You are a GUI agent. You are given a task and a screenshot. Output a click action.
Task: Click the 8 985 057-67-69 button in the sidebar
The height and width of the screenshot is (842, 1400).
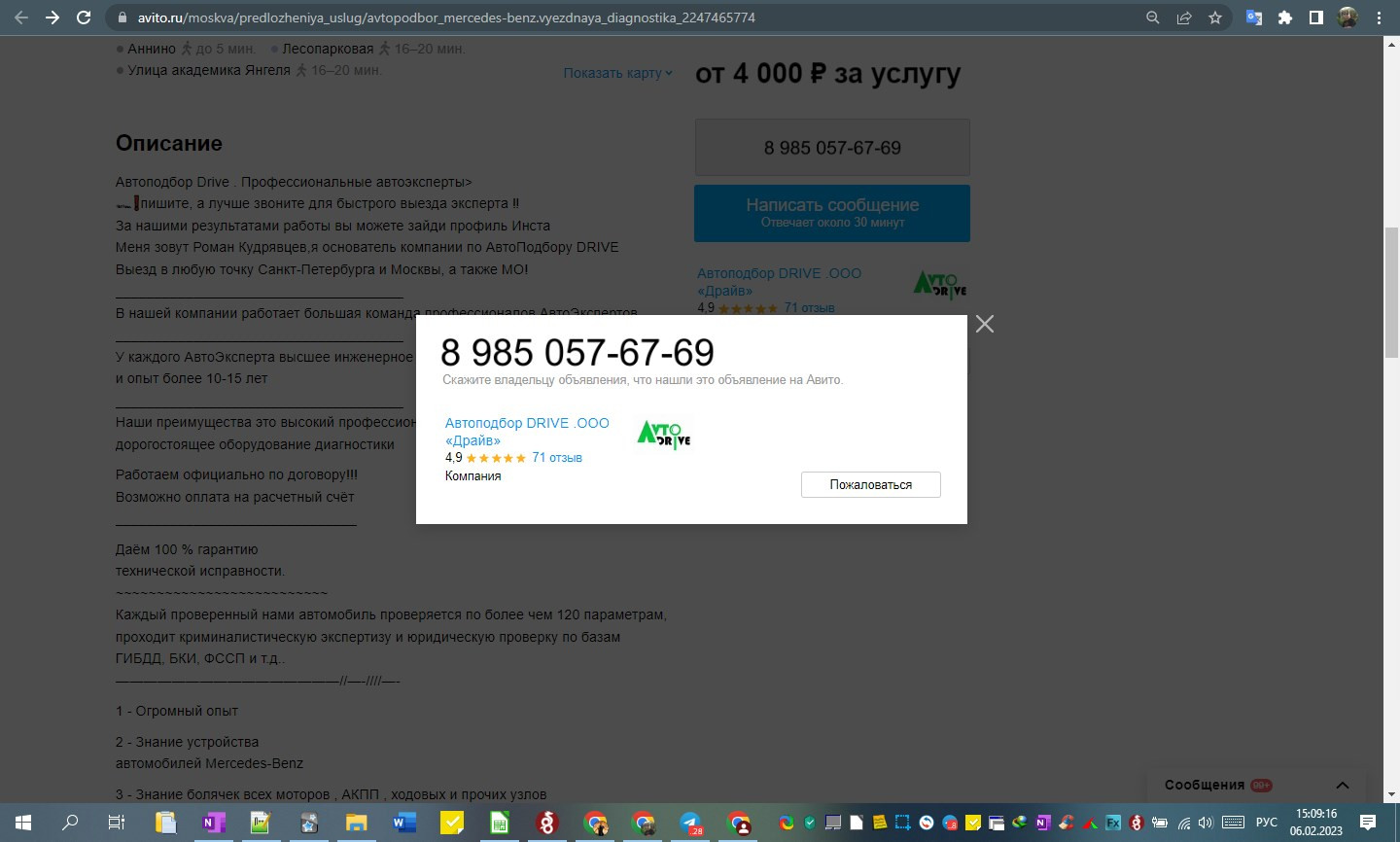click(832, 148)
